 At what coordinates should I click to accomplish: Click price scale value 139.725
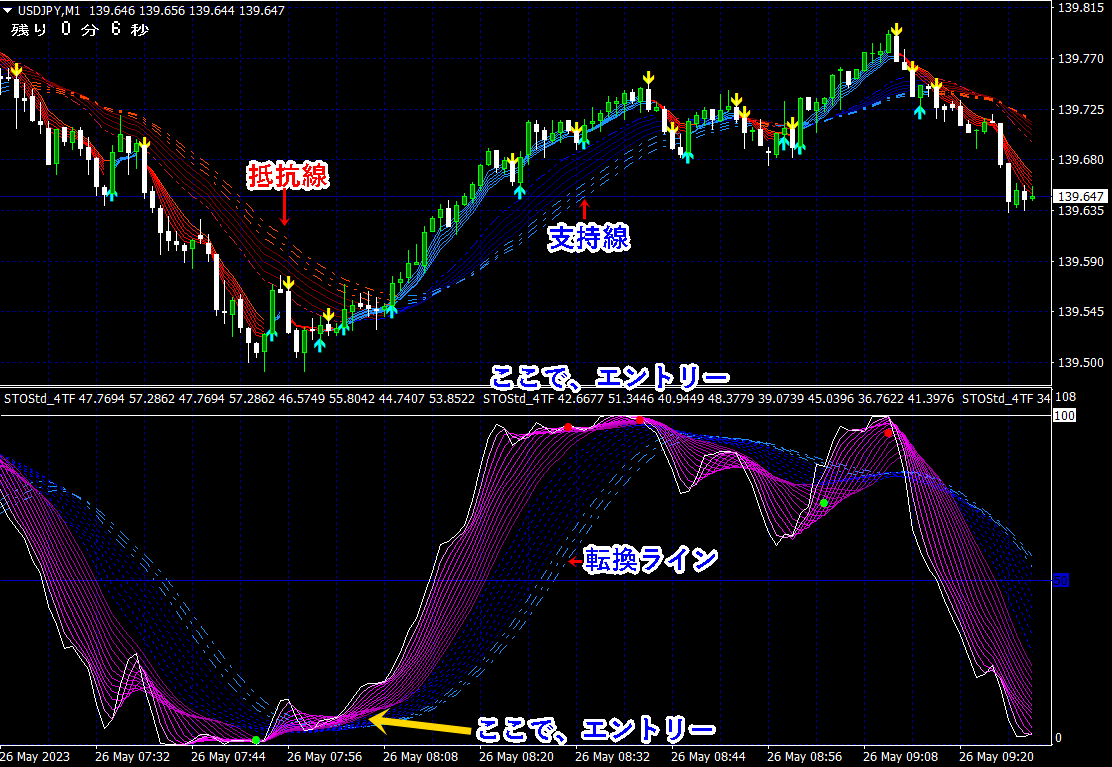click(x=1080, y=110)
